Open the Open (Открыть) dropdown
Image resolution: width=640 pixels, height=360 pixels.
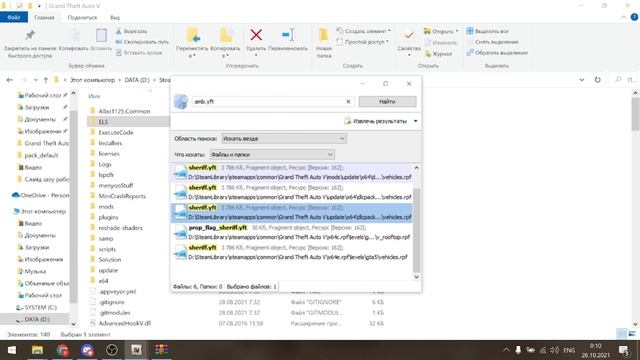441,31
